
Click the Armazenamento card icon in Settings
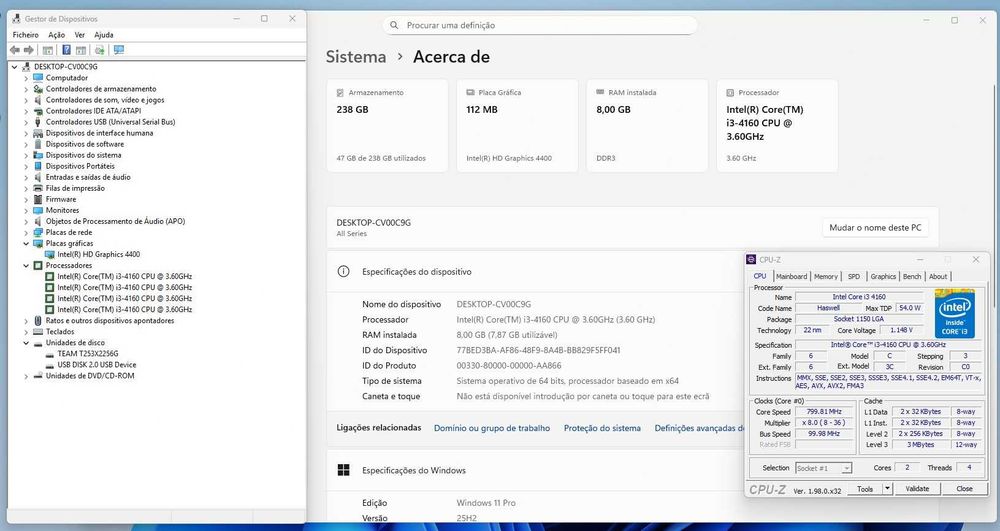(340, 92)
